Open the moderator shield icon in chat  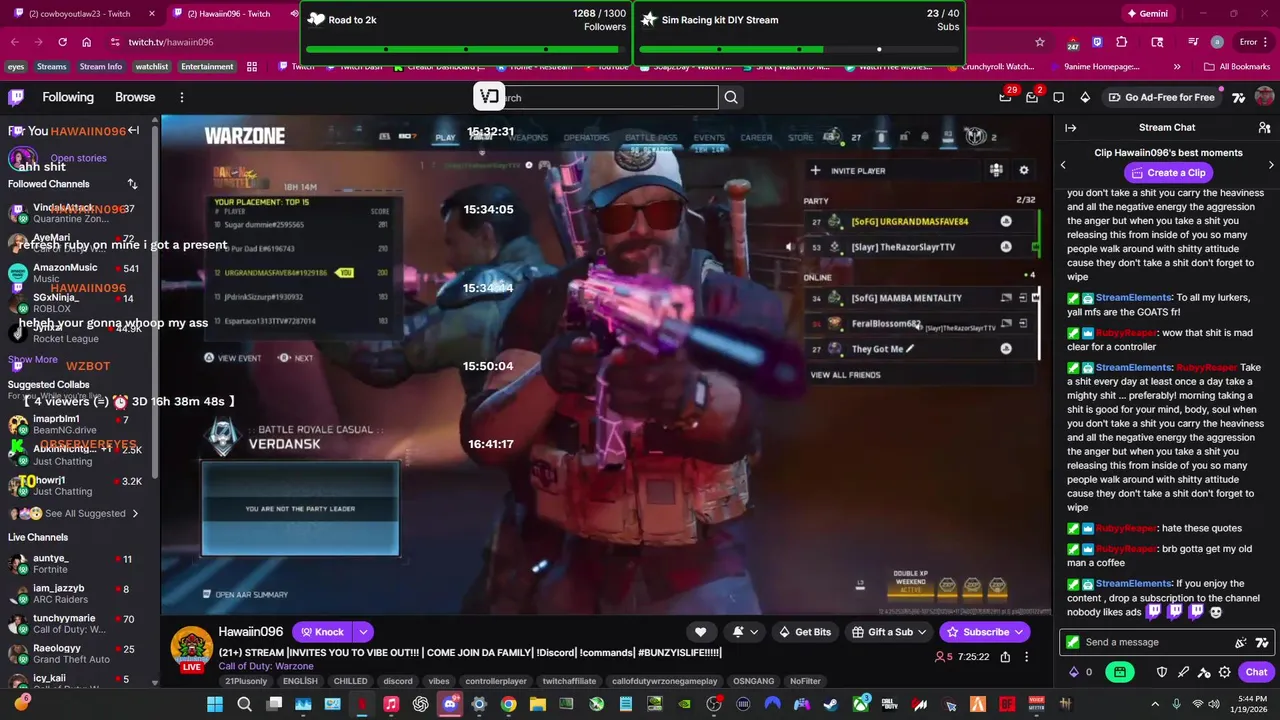pos(1162,673)
